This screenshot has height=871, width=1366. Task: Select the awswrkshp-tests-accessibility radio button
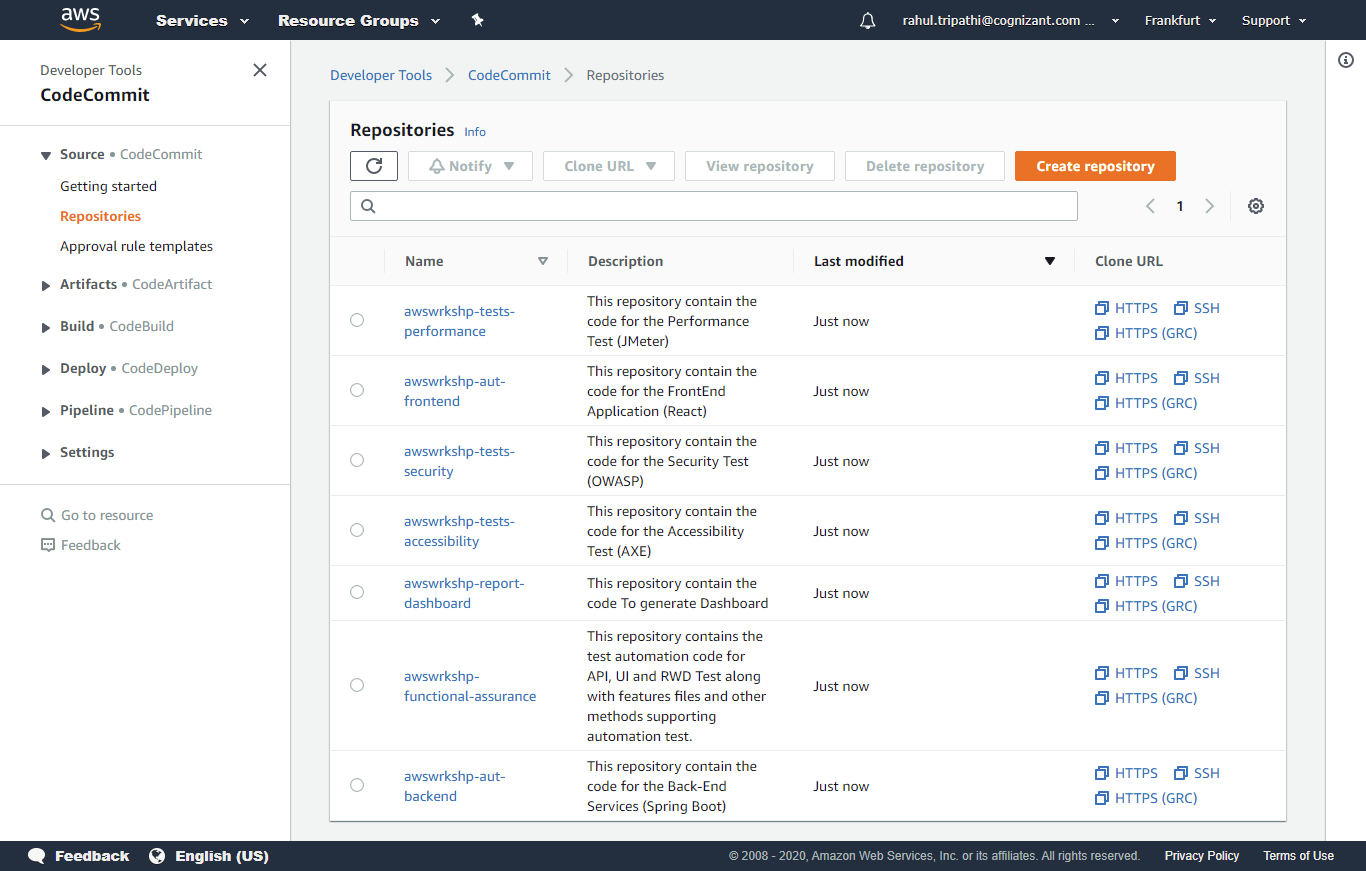pyautogui.click(x=357, y=530)
